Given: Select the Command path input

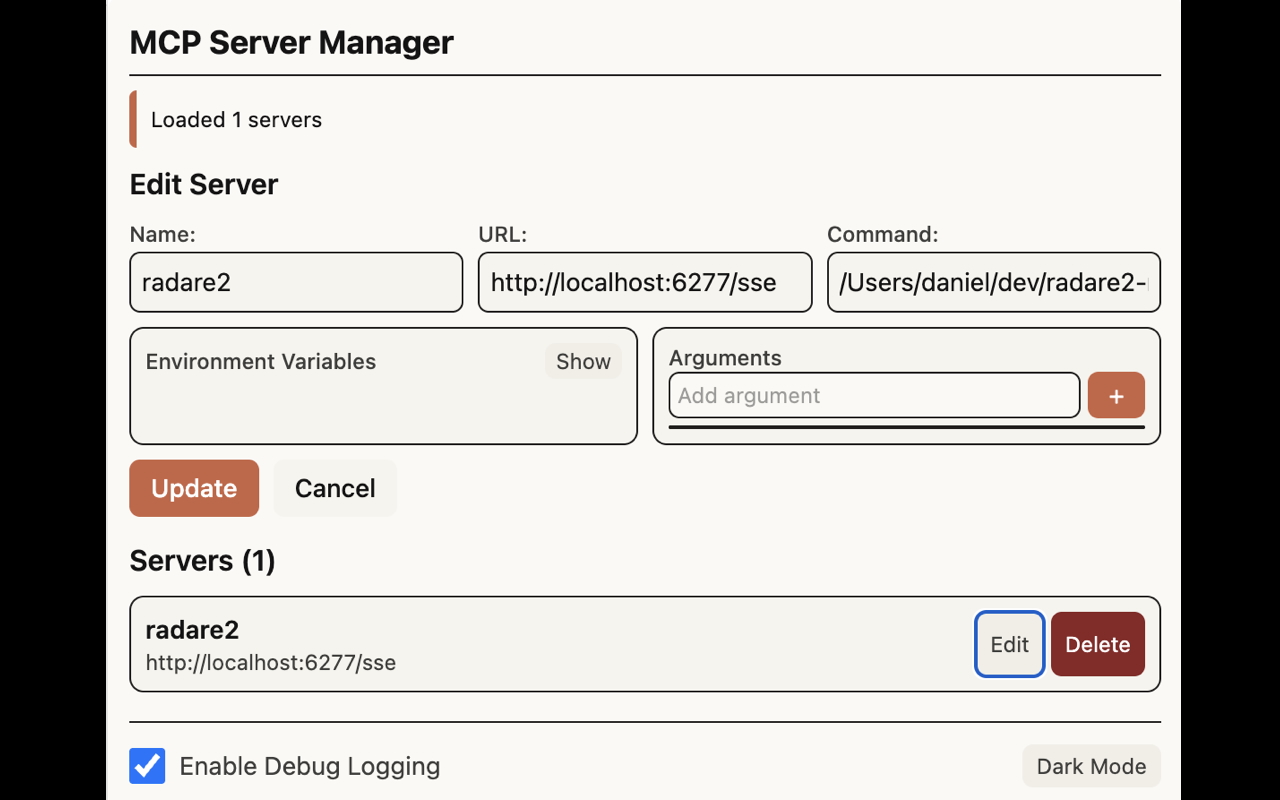Looking at the screenshot, I should (993, 282).
